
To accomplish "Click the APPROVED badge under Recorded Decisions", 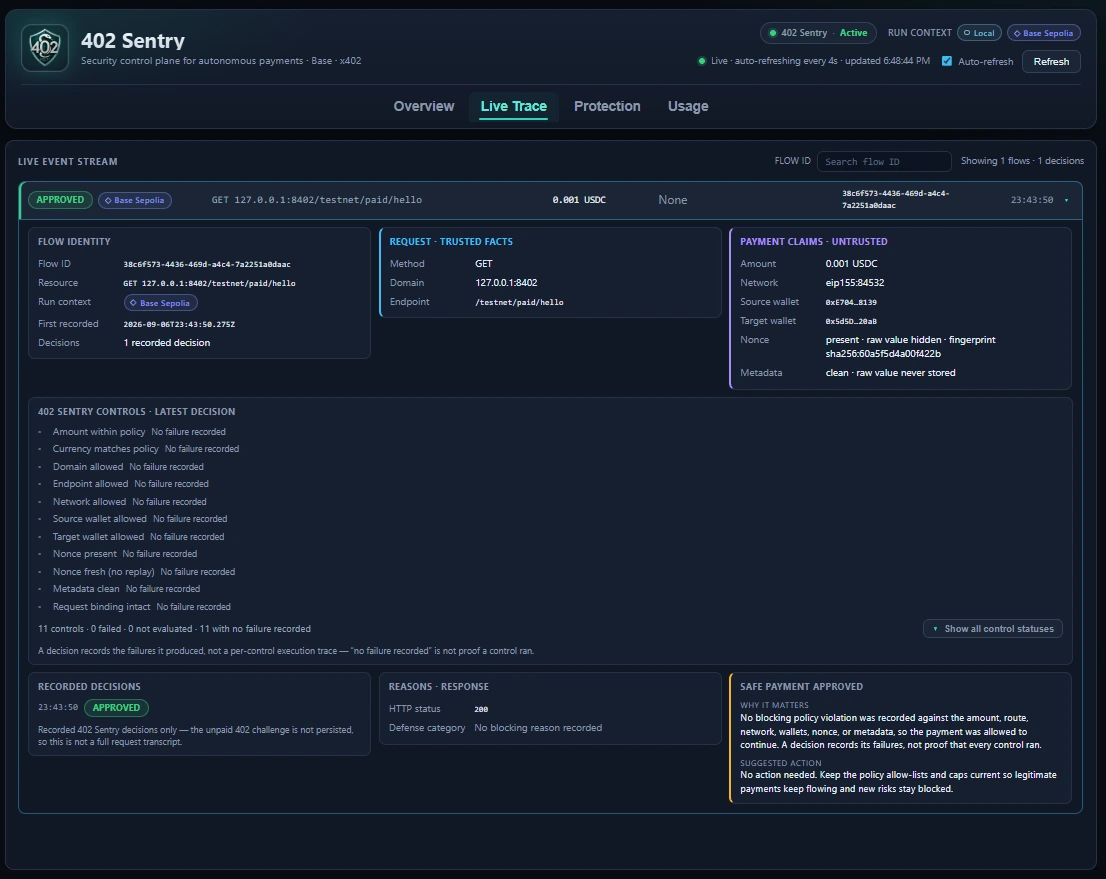I will tap(116, 708).
